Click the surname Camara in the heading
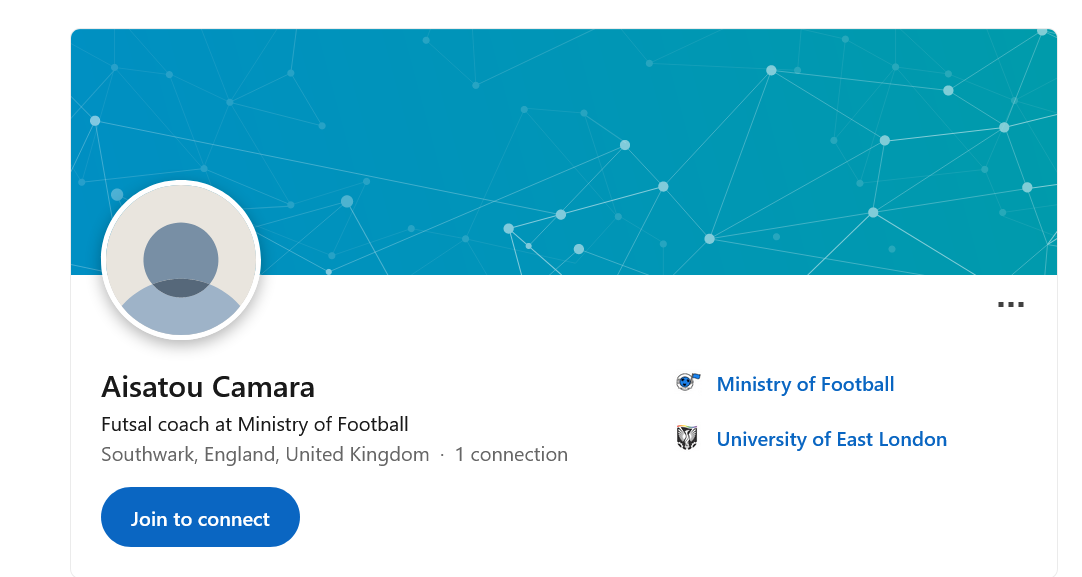 pyautogui.click(x=267, y=387)
